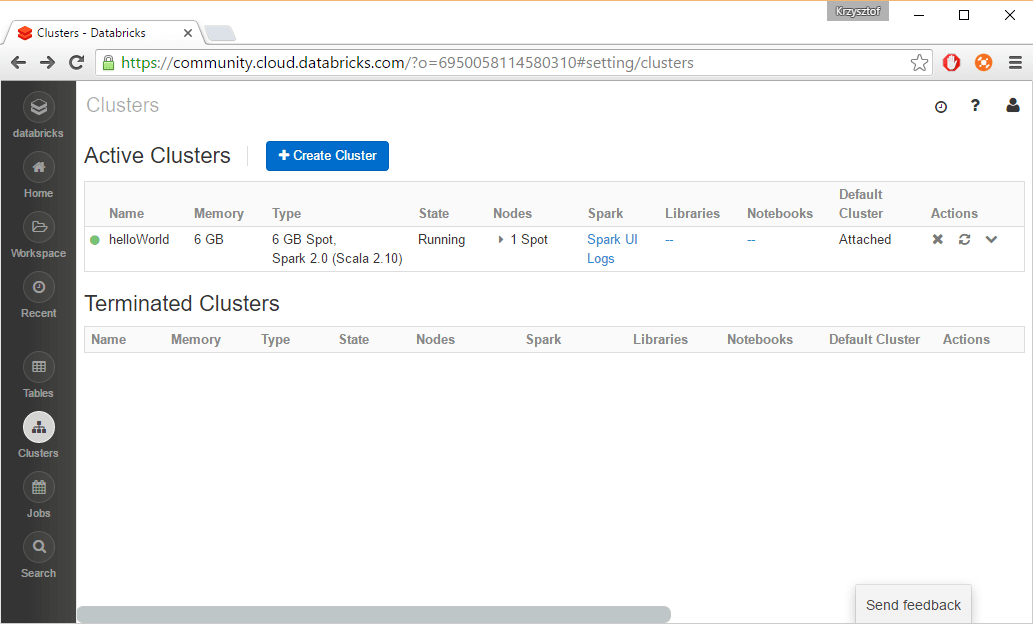Click the Spark 2.0 (Scala 2.10) type text
1033x624 pixels.
[337, 259]
